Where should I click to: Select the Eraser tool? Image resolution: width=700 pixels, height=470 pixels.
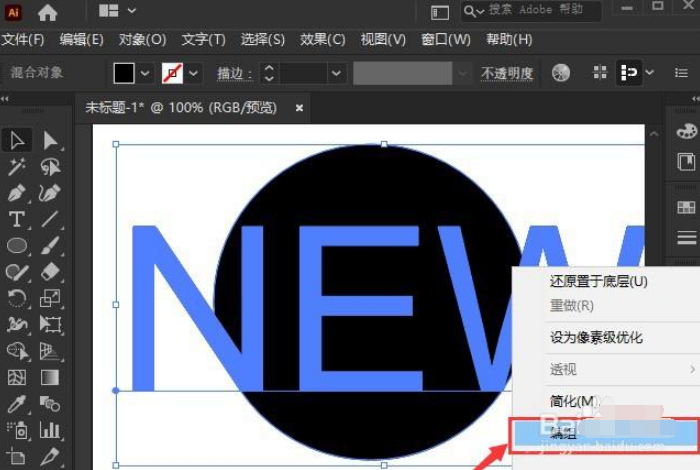pos(50,271)
